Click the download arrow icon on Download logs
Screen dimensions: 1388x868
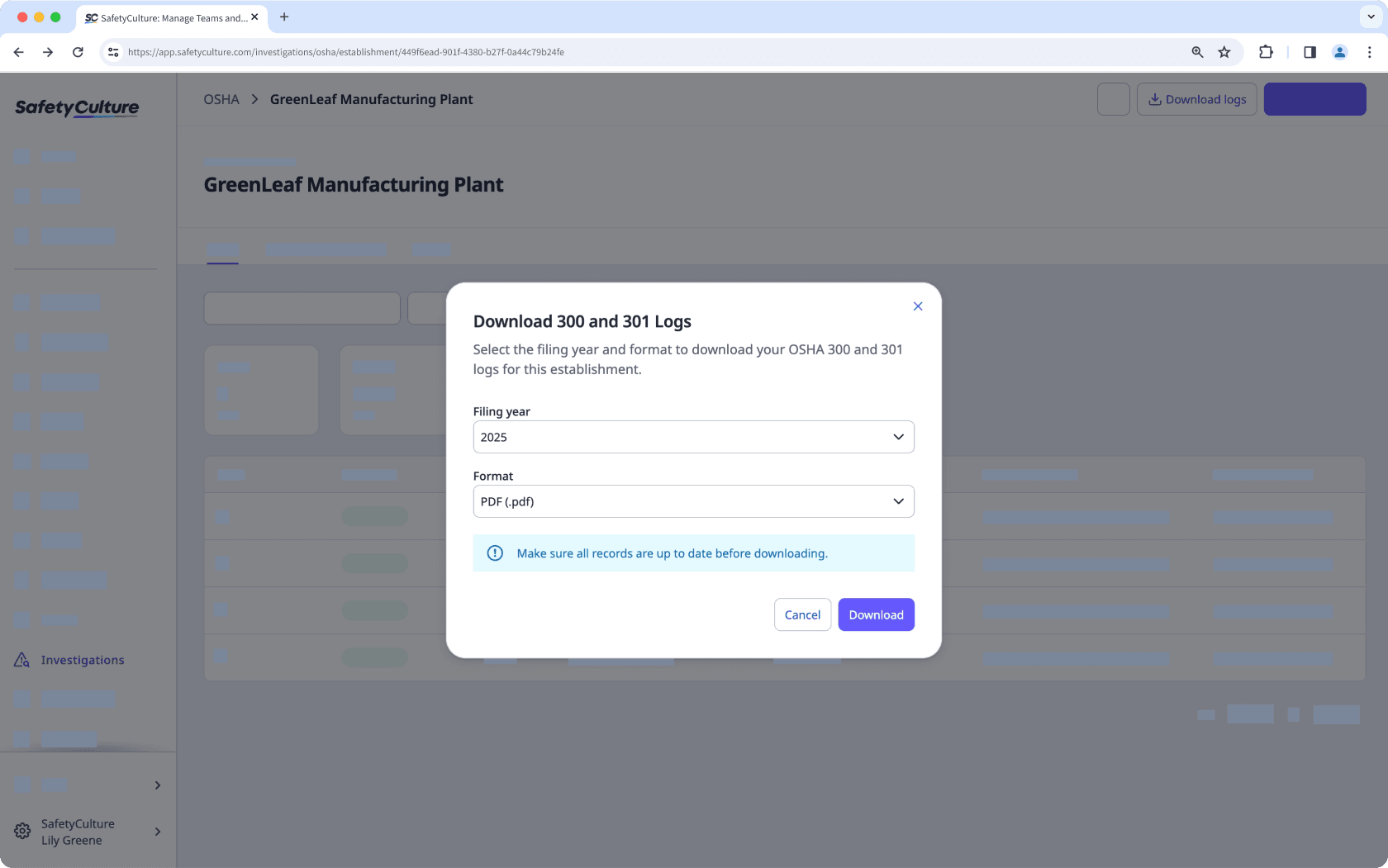click(1154, 98)
